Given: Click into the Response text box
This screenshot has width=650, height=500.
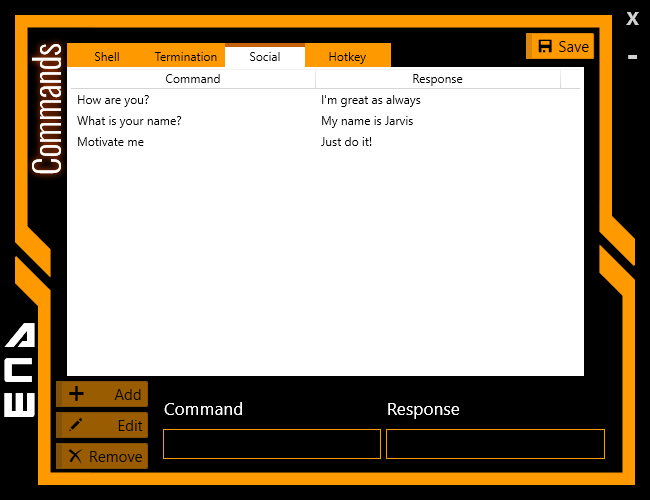Looking at the screenshot, I should pos(495,444).
